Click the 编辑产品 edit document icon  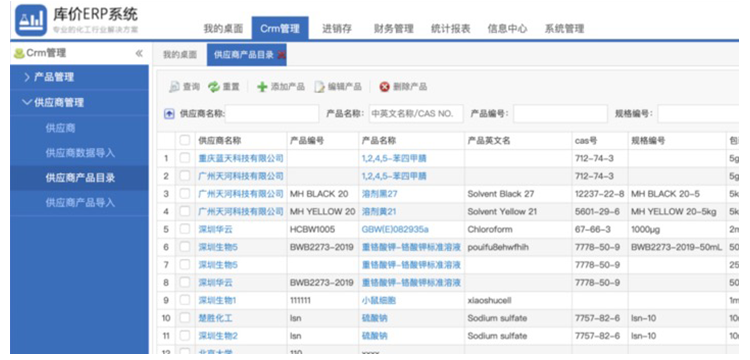[320, 87]
